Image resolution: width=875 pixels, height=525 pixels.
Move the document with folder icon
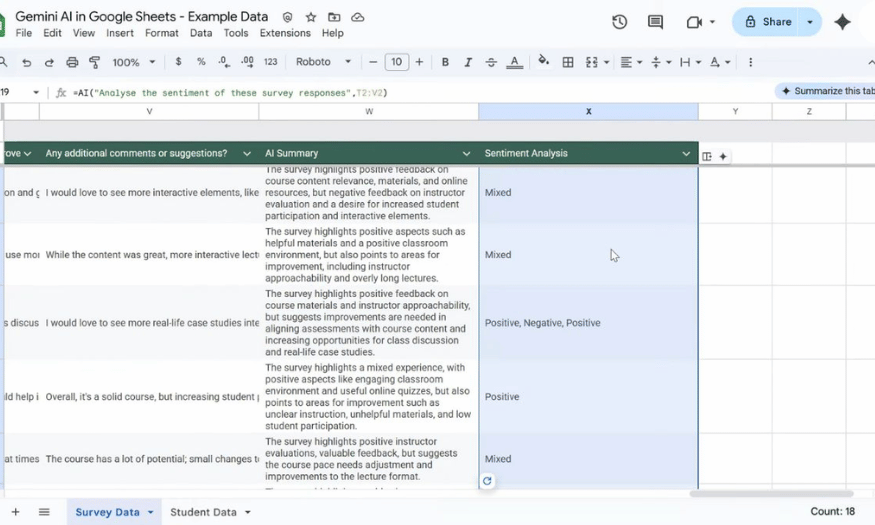pos(334,17)
